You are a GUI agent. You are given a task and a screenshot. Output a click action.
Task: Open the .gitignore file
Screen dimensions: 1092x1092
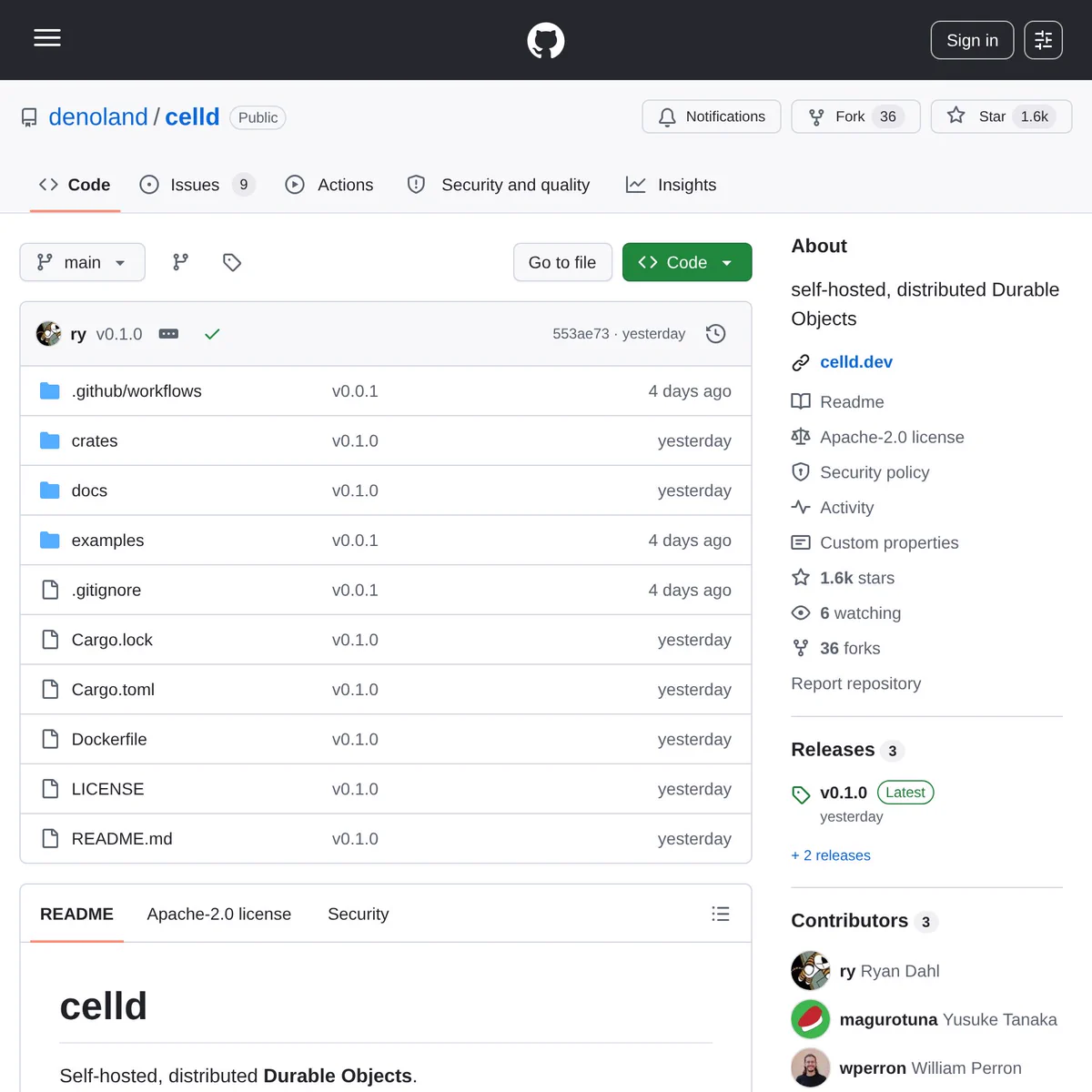106,590
